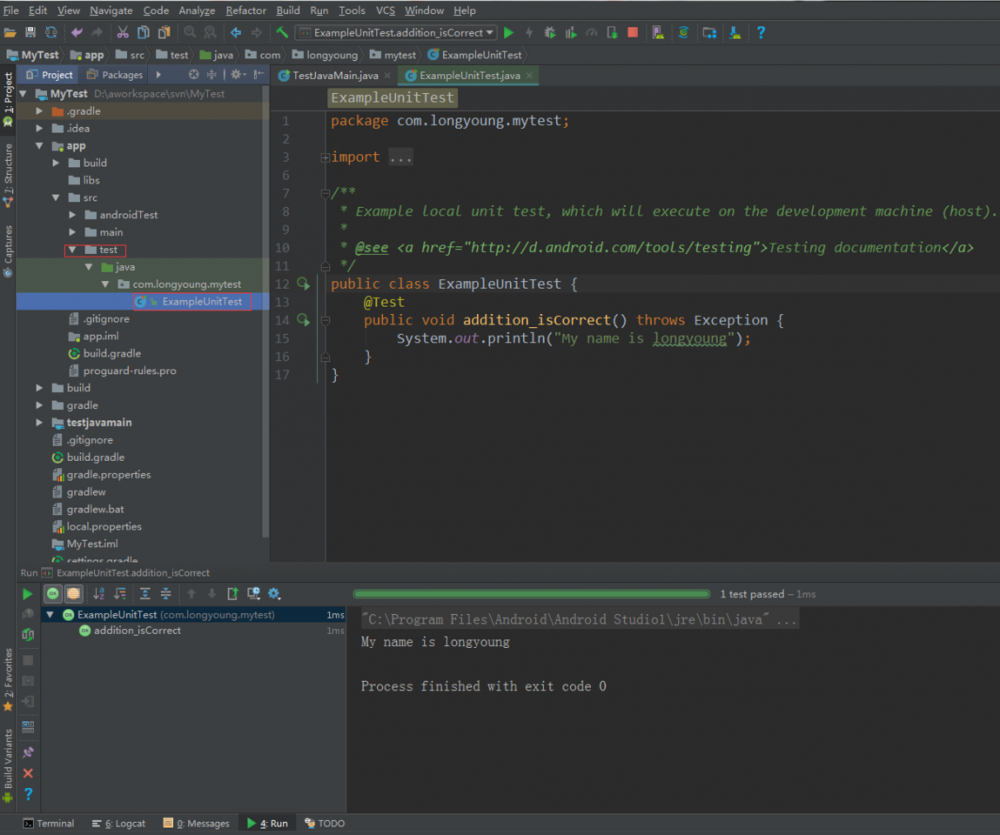
Task: Expand the androidTest folder
Action: tap(72, 214)
